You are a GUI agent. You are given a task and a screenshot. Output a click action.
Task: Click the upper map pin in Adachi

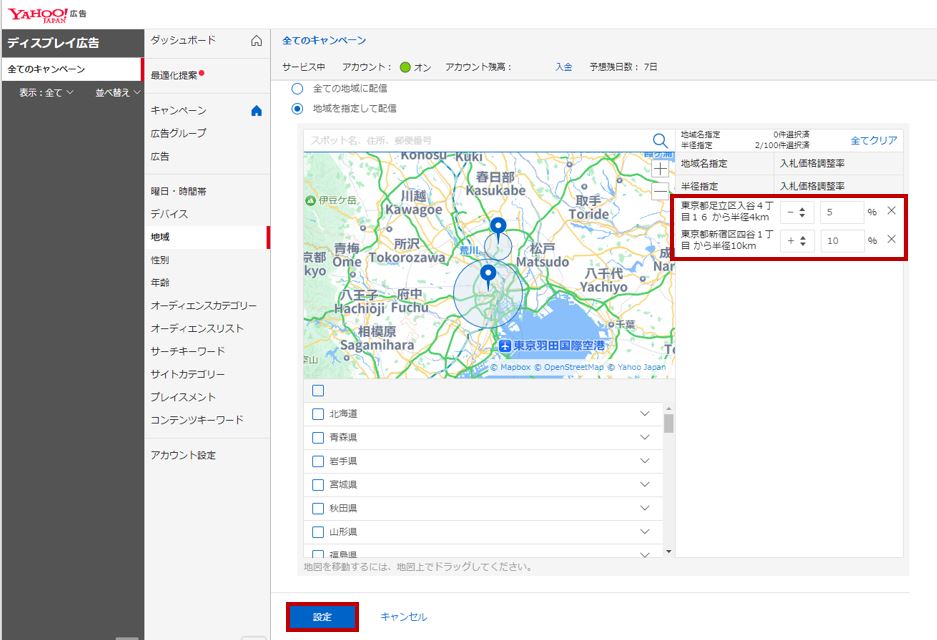click(498, 229)
